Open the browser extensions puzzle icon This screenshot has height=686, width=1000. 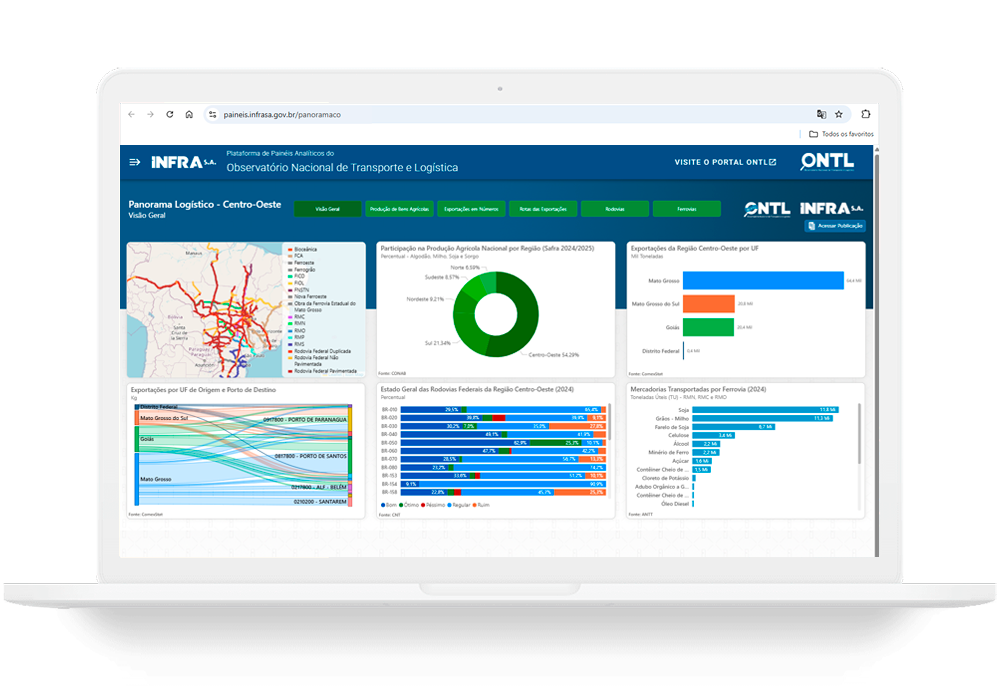tap(865, 115)
